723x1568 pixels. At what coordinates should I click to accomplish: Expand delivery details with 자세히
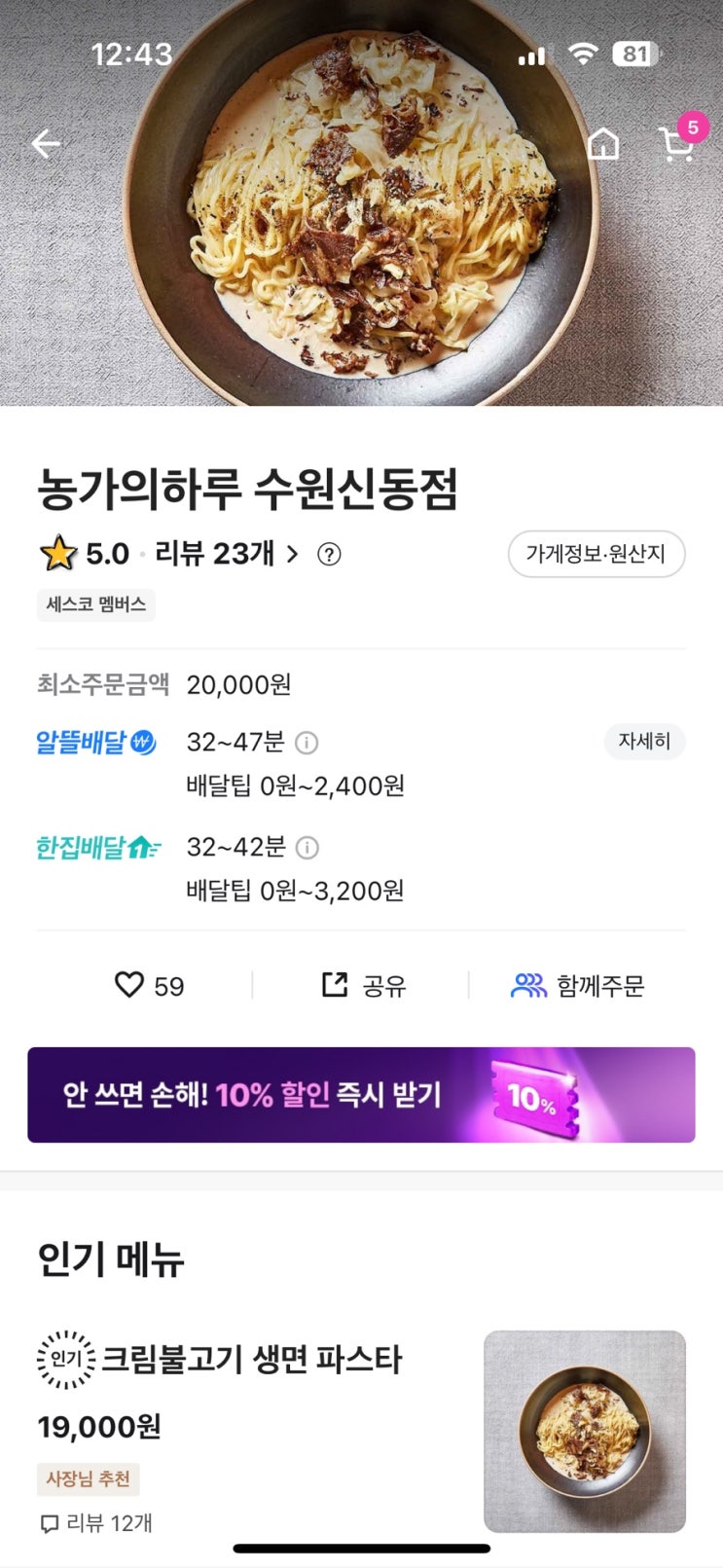[644, 742]
